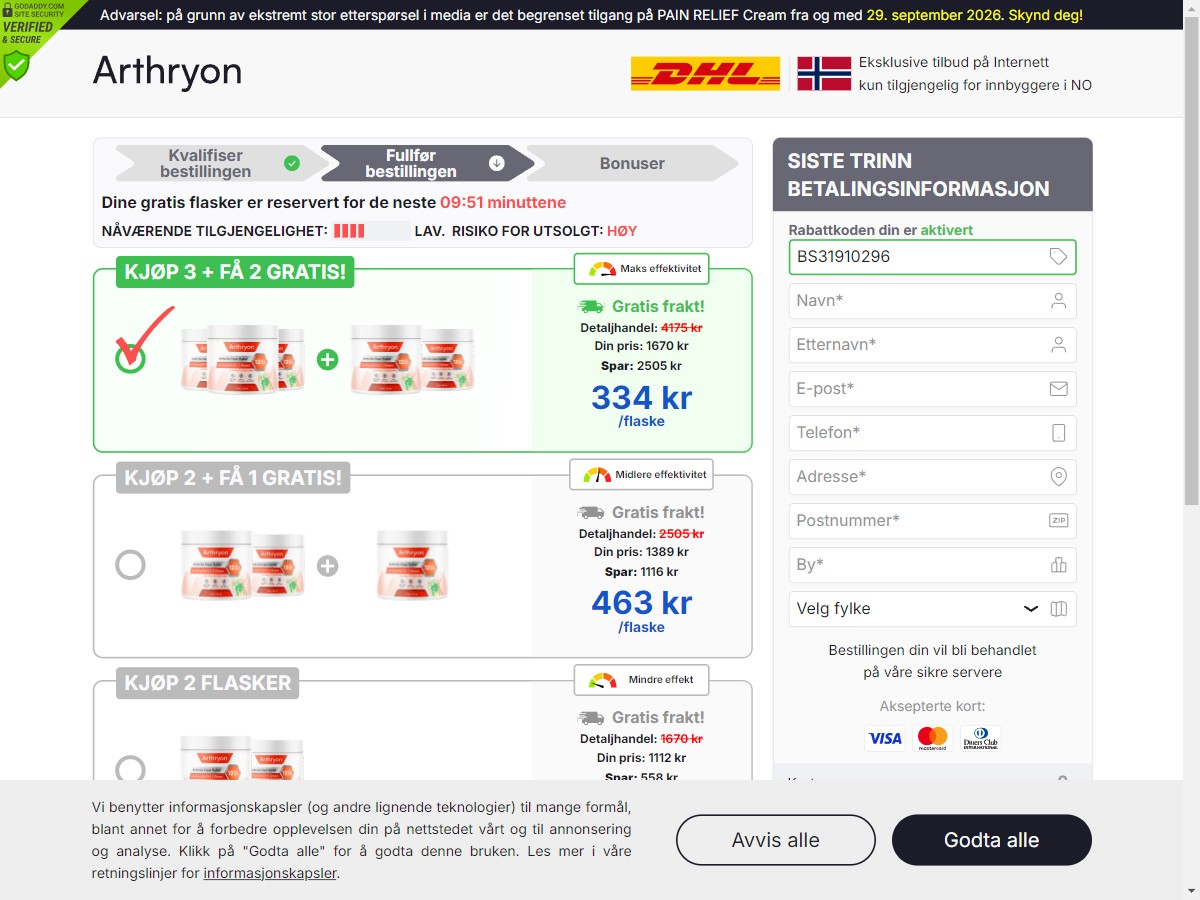
Task: Click the chevron arrow in Velg fylke
Action: click(1031, 609)
